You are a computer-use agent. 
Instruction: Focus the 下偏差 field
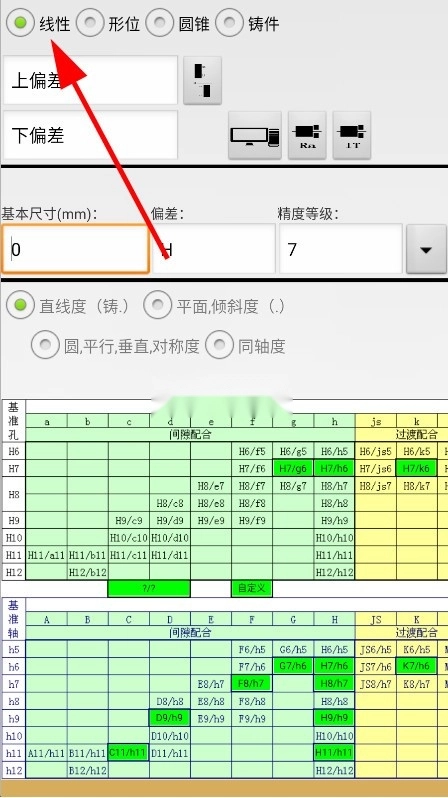tap(91, 135)
